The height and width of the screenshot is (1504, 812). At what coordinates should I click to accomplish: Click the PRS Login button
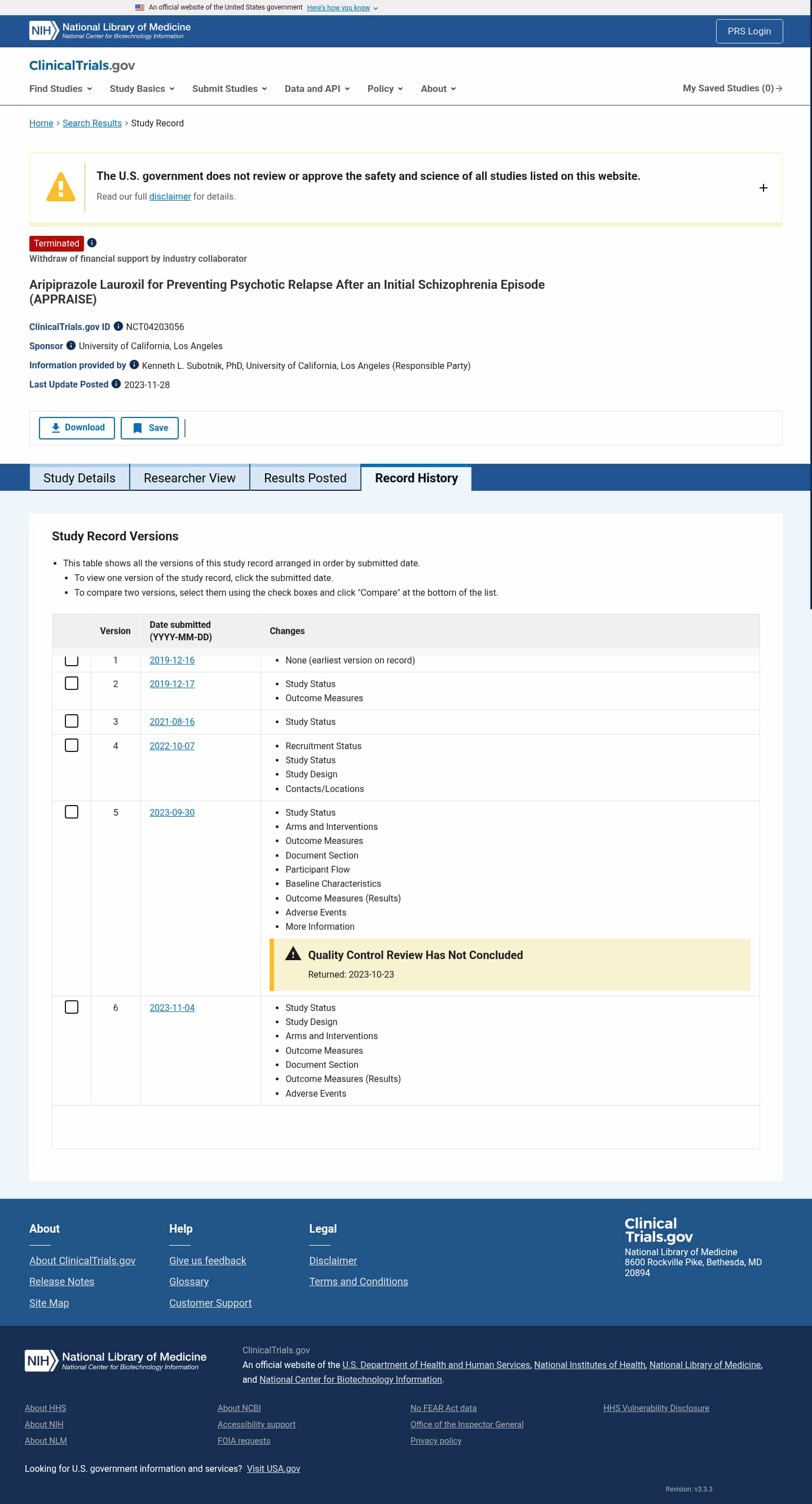(749, 31)
